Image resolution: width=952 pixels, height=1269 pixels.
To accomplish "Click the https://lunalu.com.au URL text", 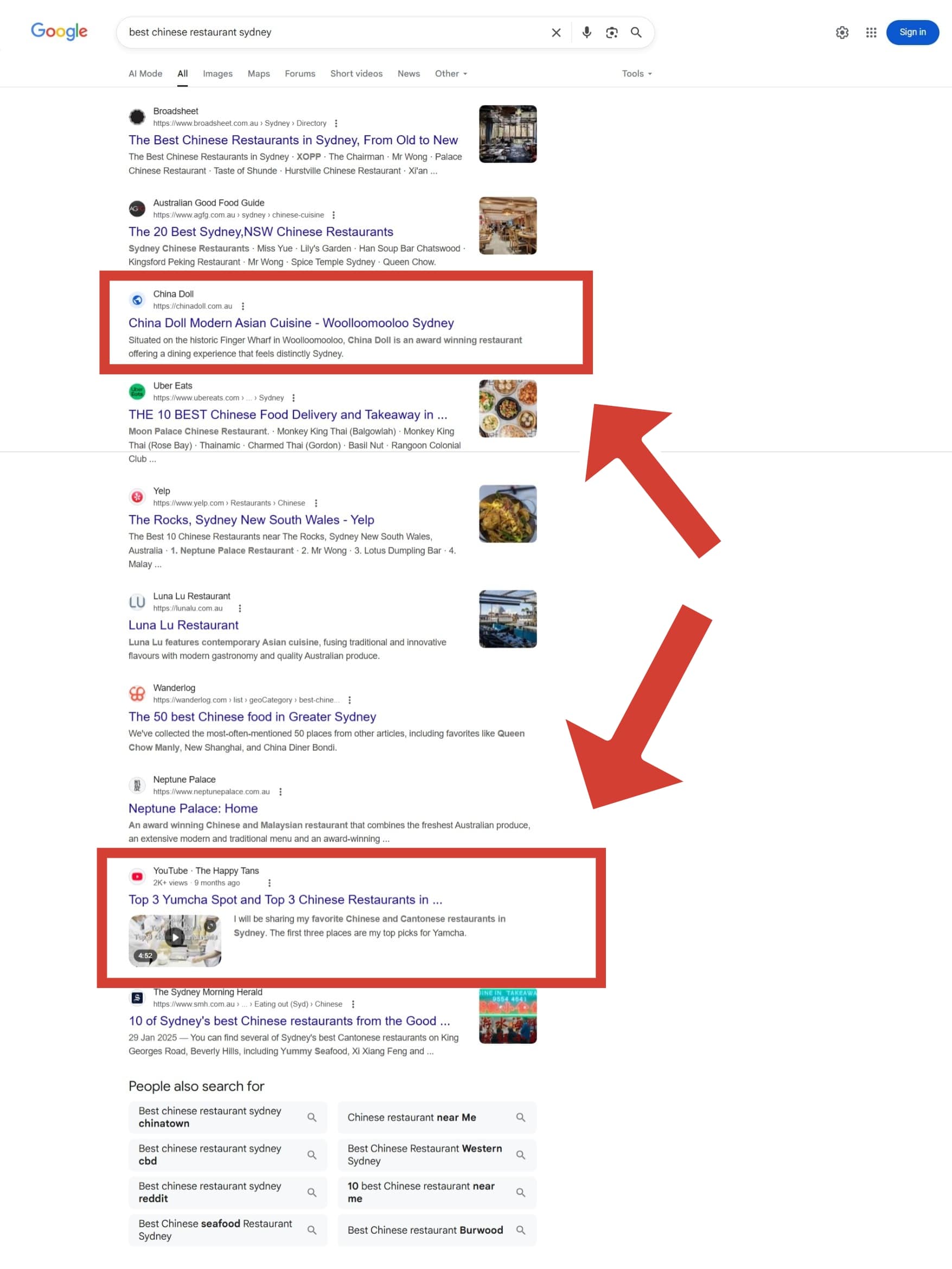I will click(188, 609).
